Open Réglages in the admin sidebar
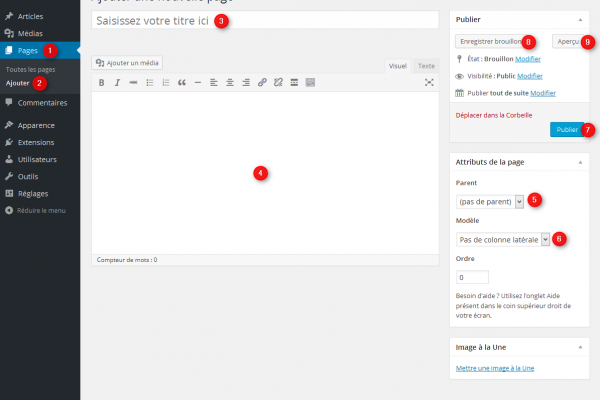The image size is (600, 400). click(33, 193)
